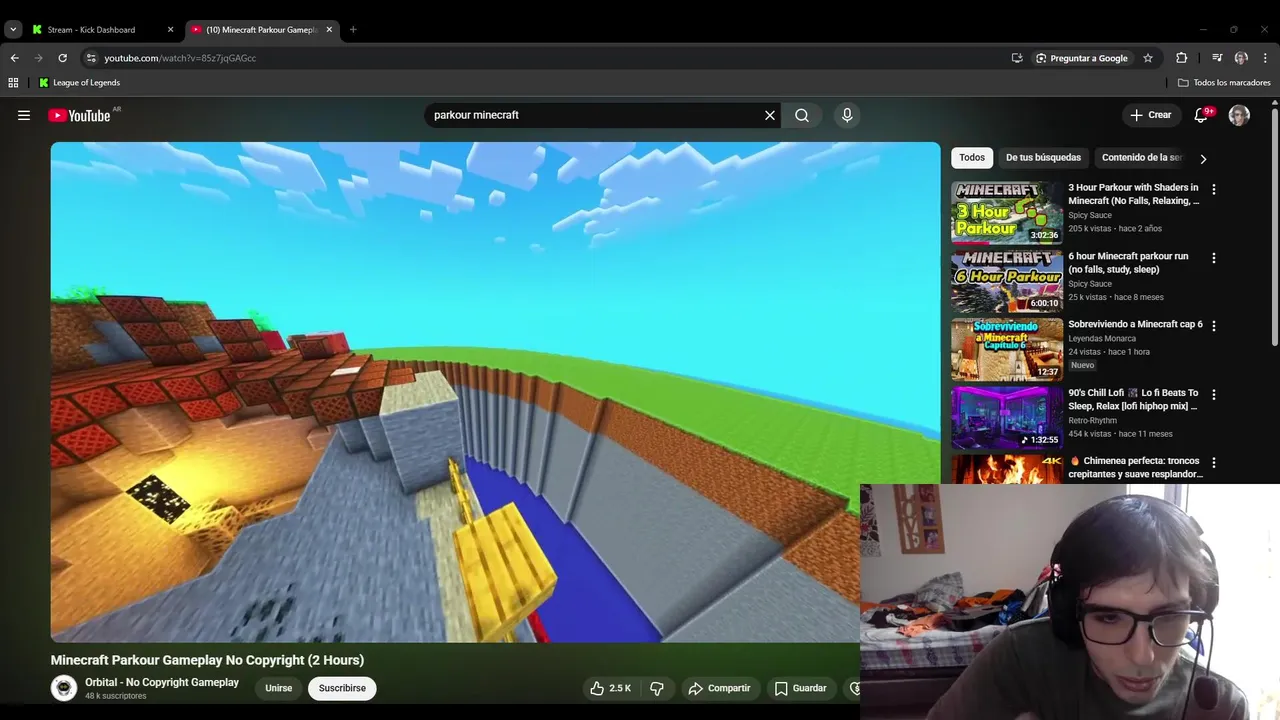
Task: Start voice search with microphone icon
Action: (x=847, y=115)
